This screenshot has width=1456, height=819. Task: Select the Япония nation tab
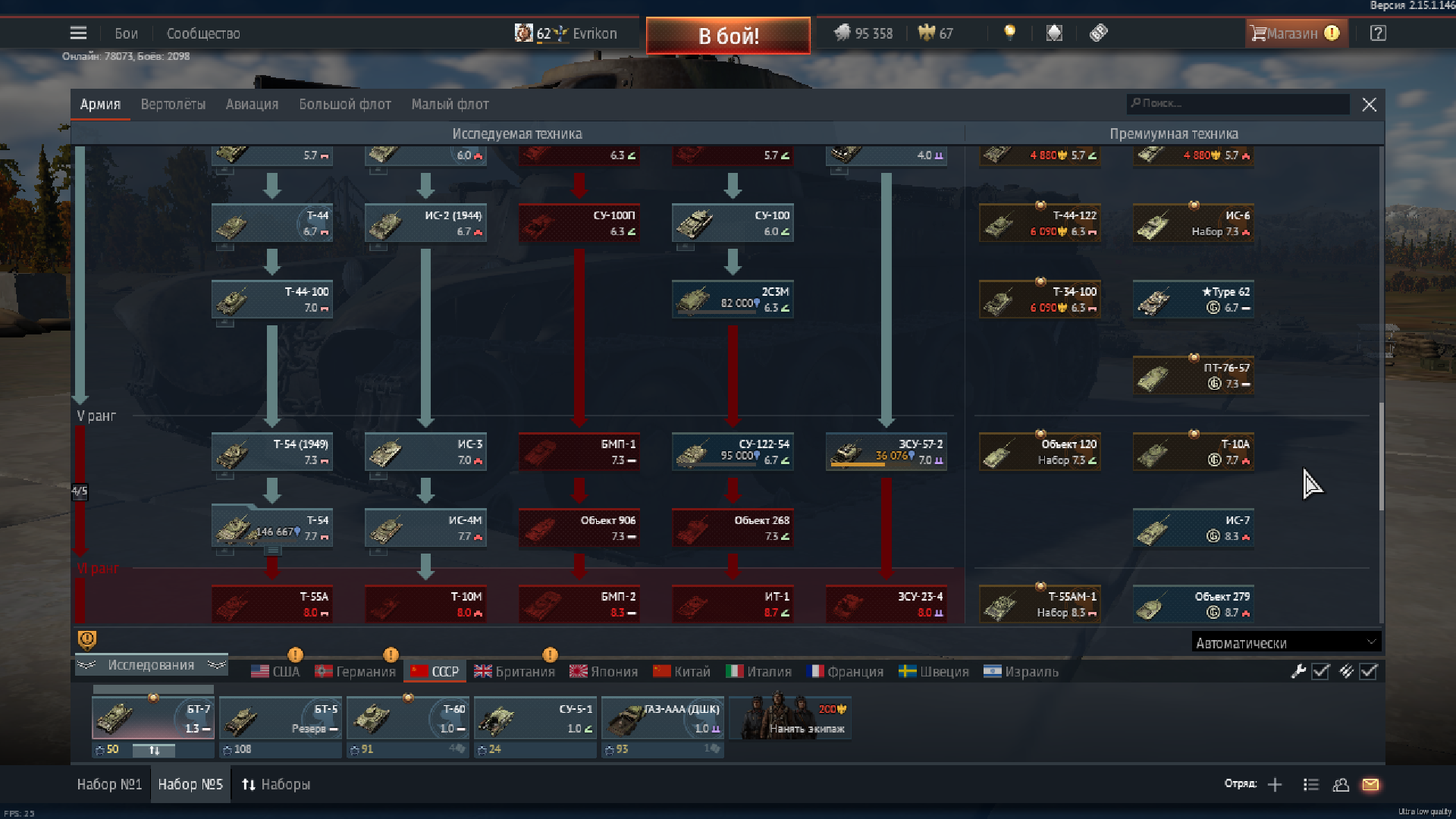[604, 671]
